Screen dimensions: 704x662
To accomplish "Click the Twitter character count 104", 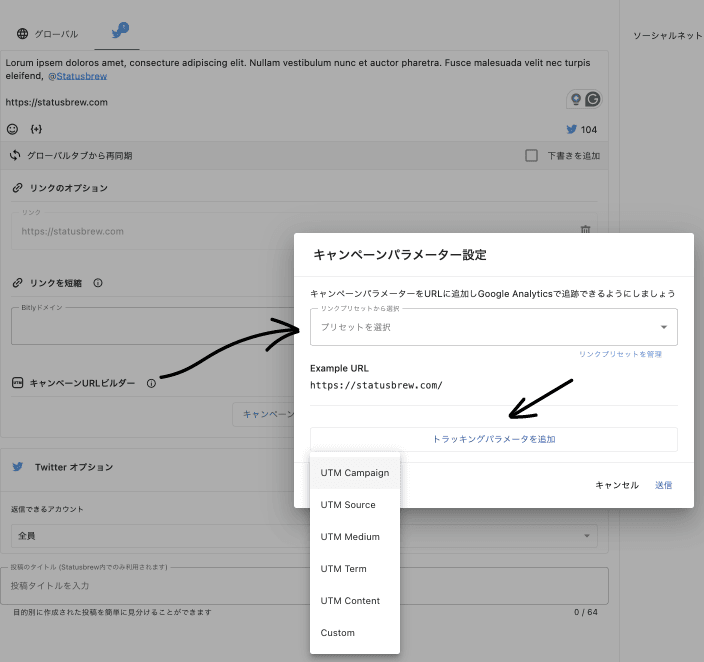I will pos(582,129).
